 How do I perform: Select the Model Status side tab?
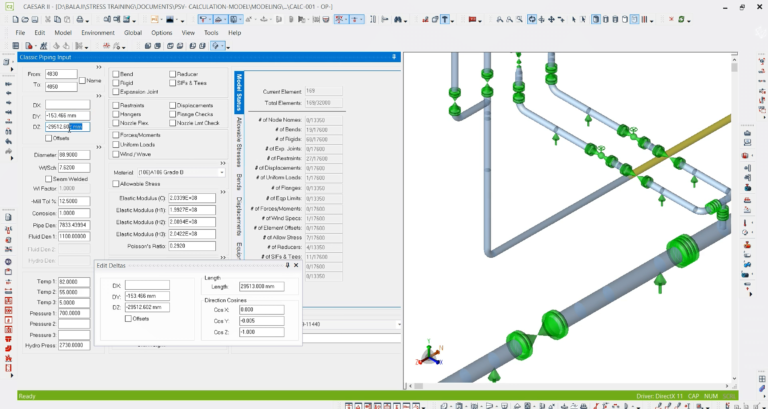coord(239,93)
